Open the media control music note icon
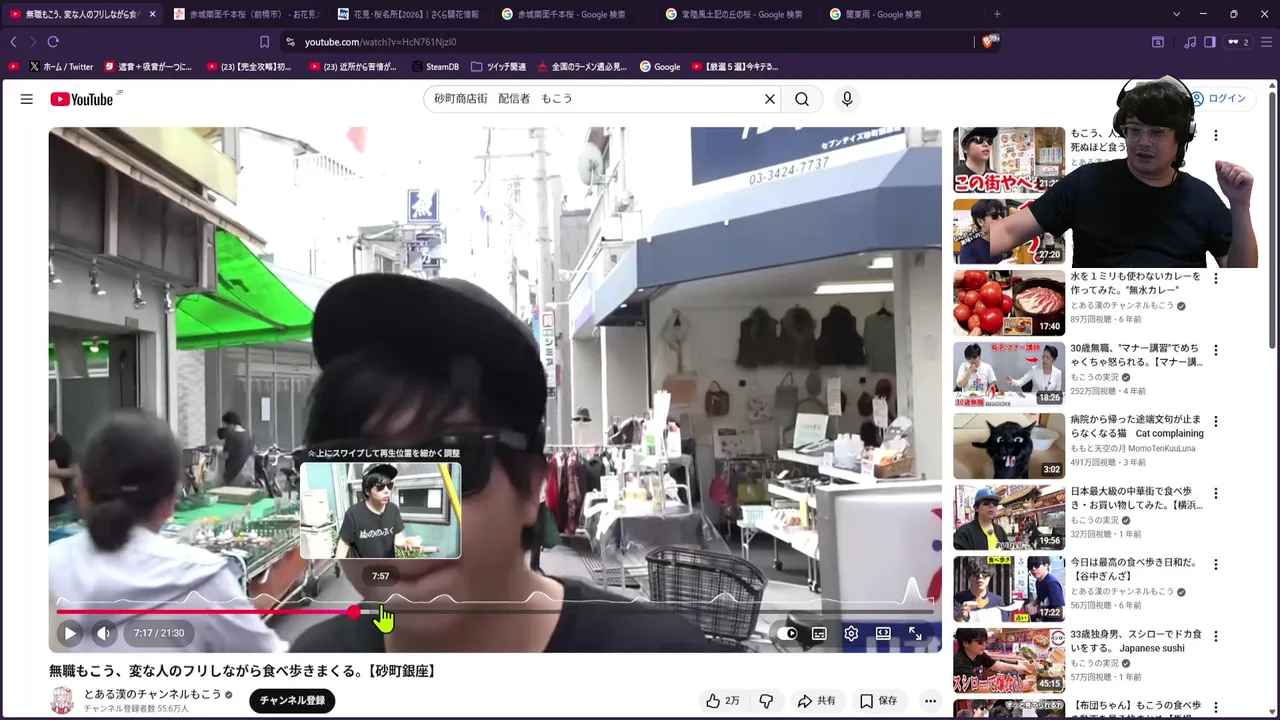 tap(1190, 42)
